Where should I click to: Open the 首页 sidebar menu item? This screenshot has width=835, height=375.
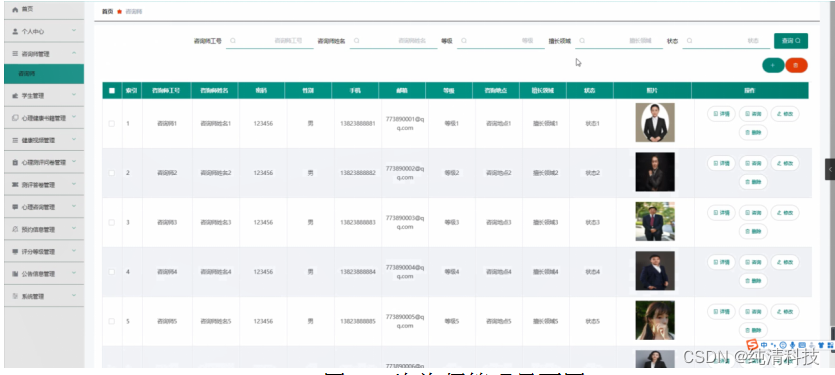tap(44, 10)
